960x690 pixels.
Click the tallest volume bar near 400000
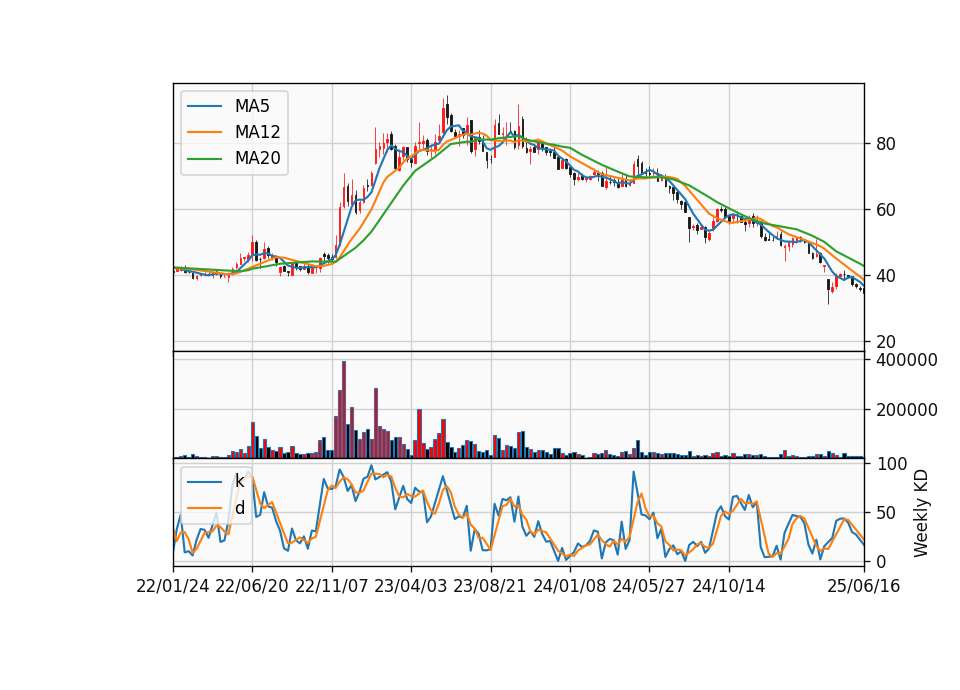[x=344, y=410]
